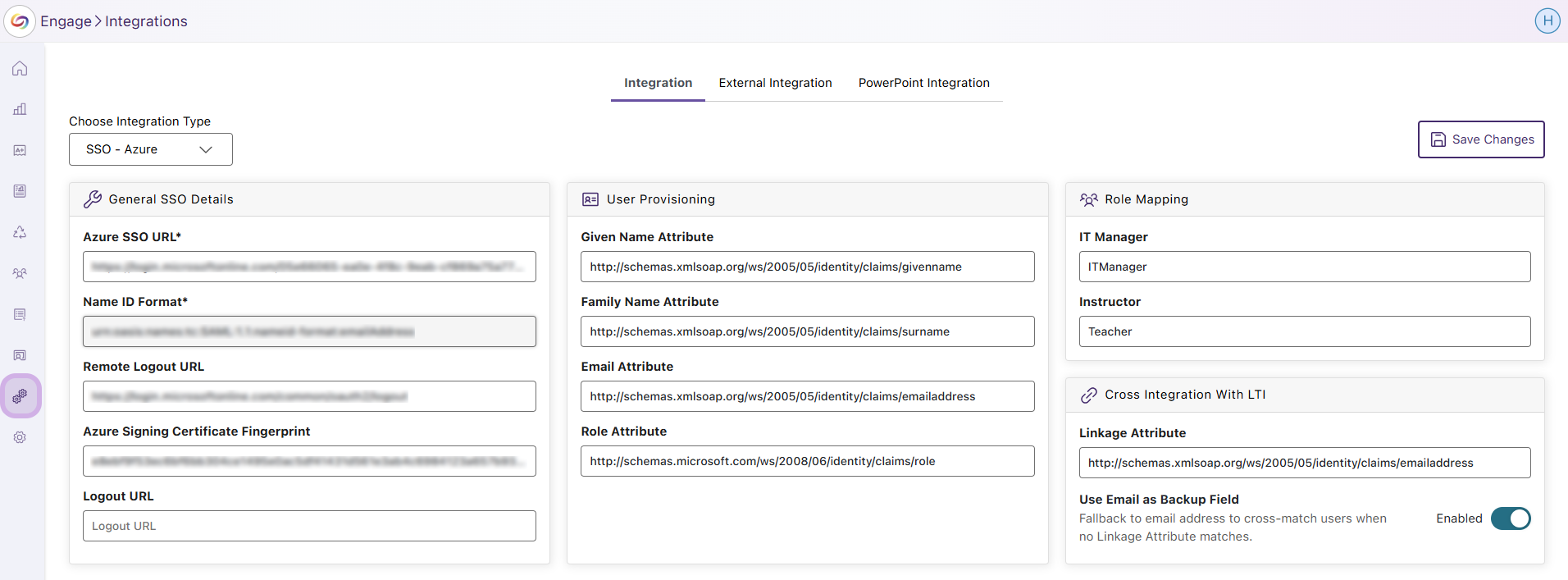This screenshot has width=1568, height=580.
Task: Open the recycle arrows sidebar icon
Action: 20,232
